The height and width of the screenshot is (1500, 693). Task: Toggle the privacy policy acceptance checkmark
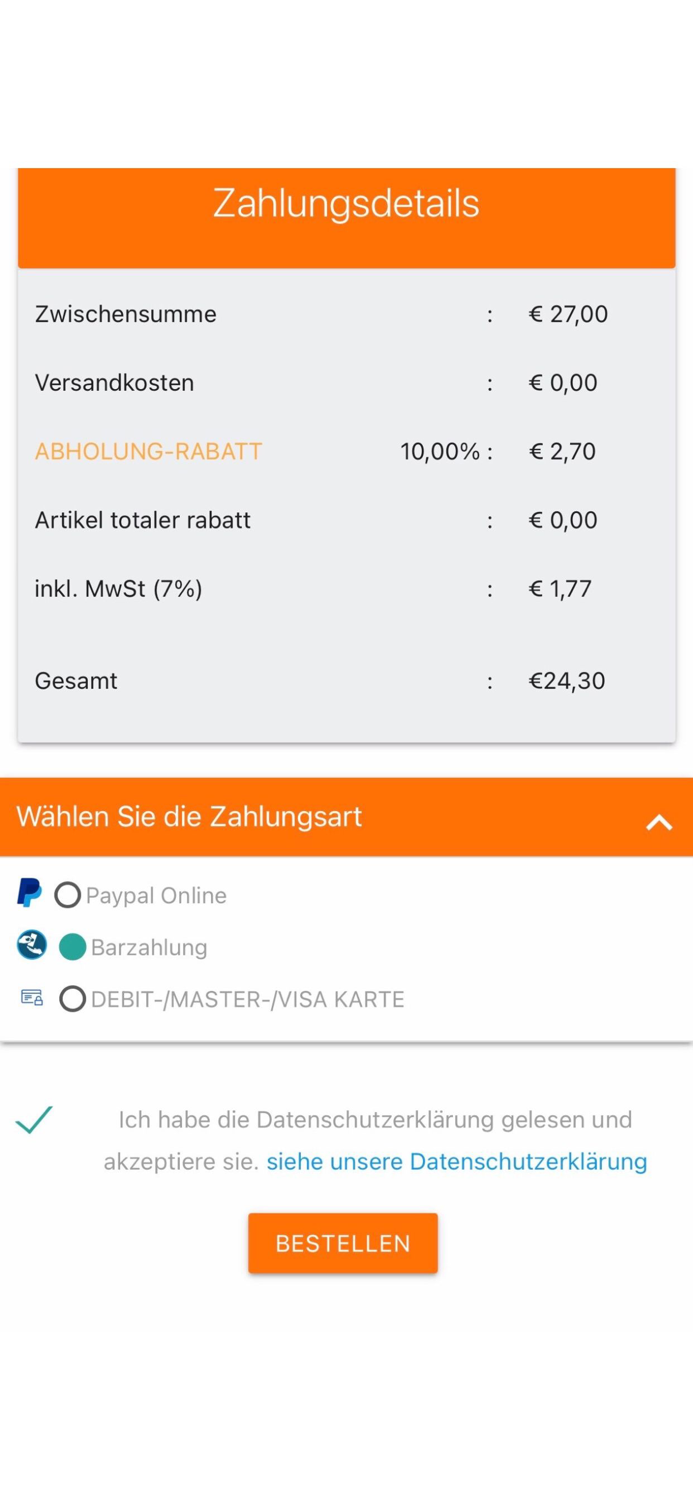(34, 1120)
